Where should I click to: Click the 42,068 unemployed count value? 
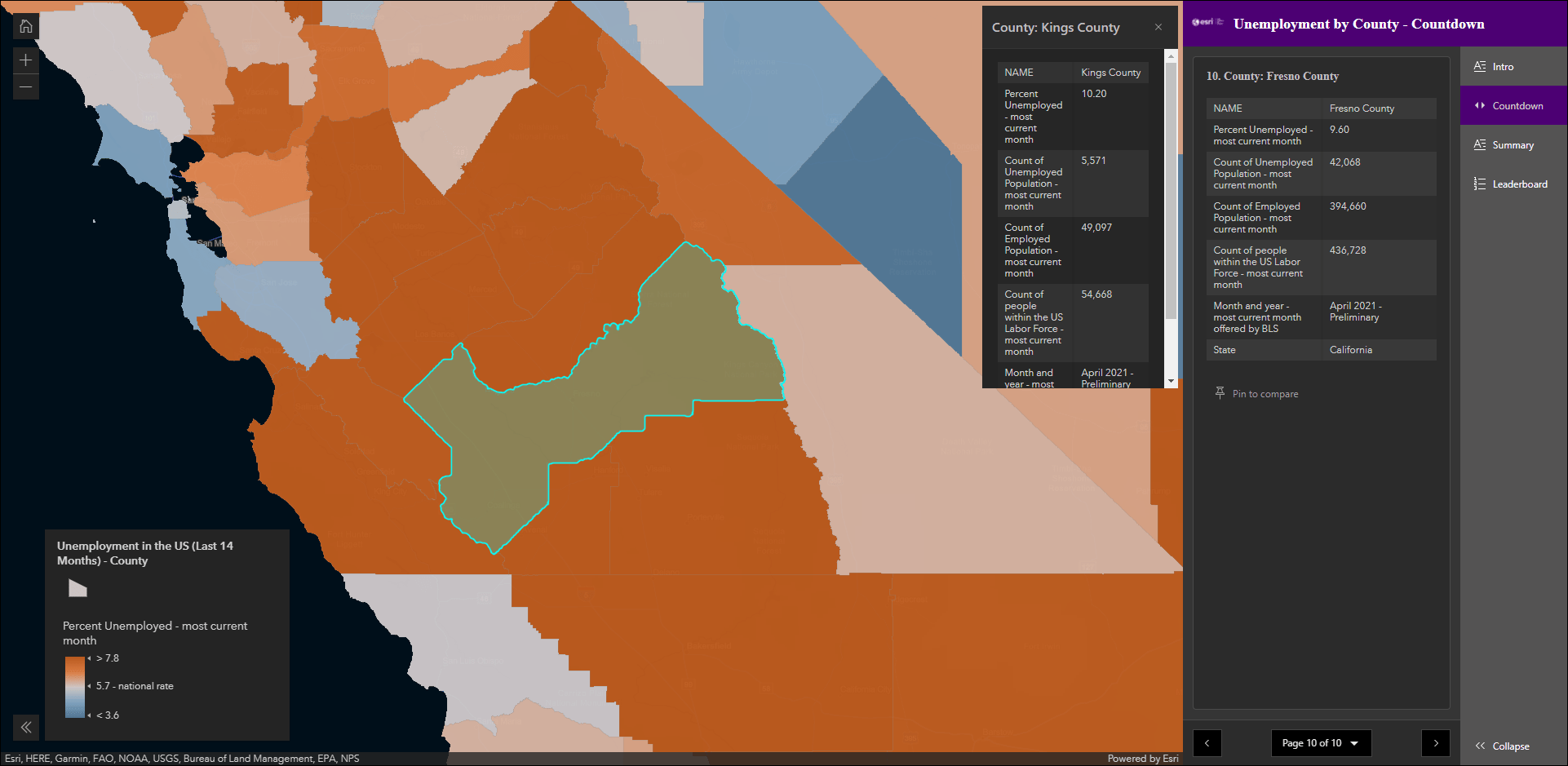point(1345,162)
